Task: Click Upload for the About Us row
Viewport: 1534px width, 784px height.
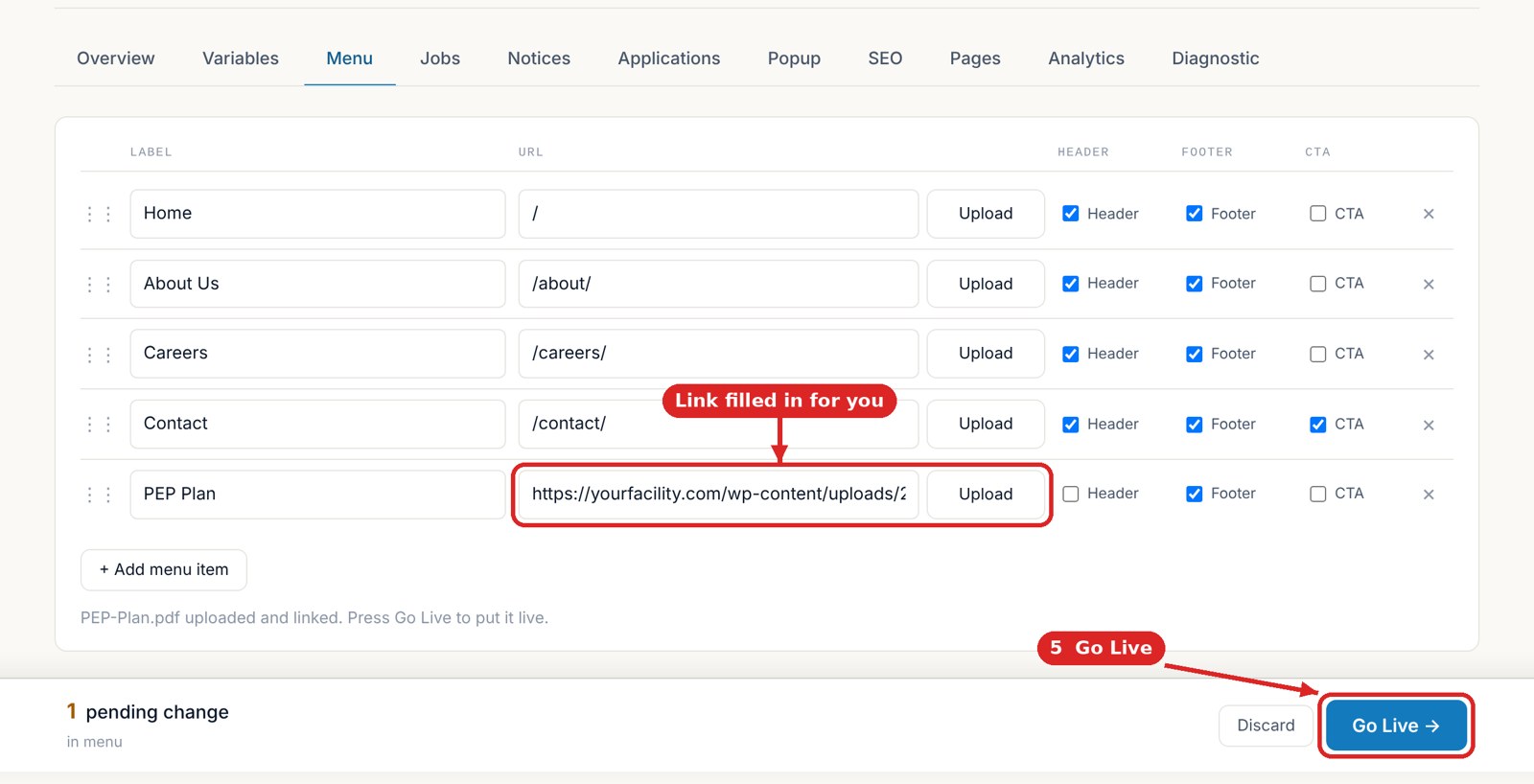Action: pyautogui.click(x=986, y=284)
